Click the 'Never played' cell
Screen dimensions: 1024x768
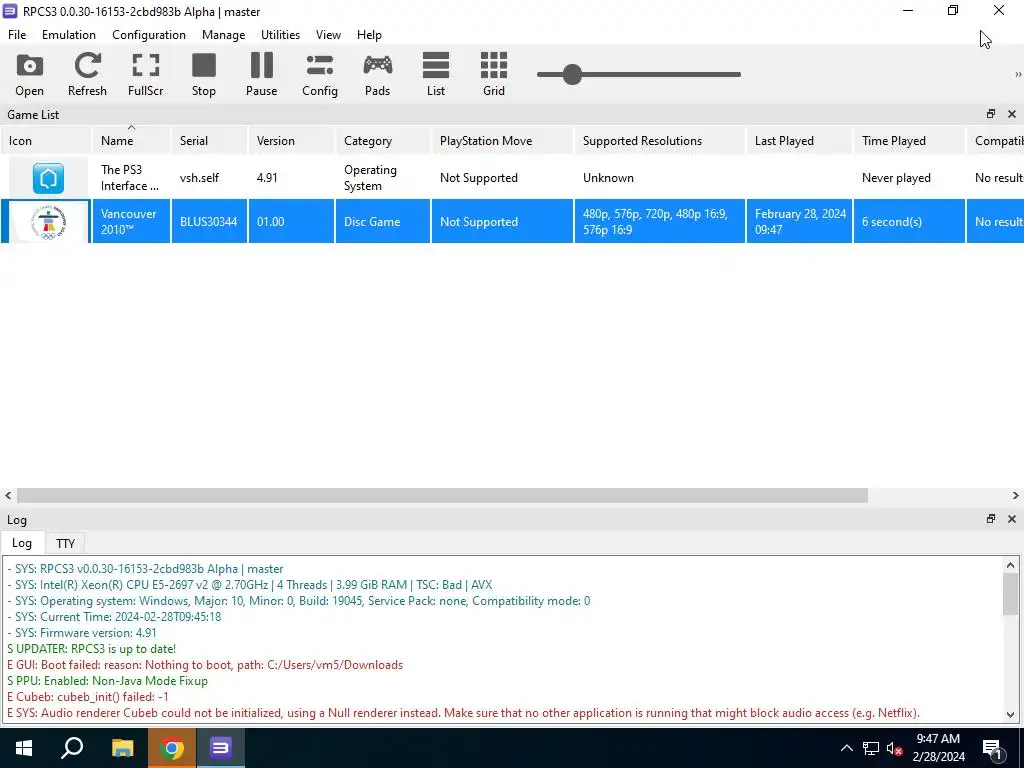(x=909, y=178)
